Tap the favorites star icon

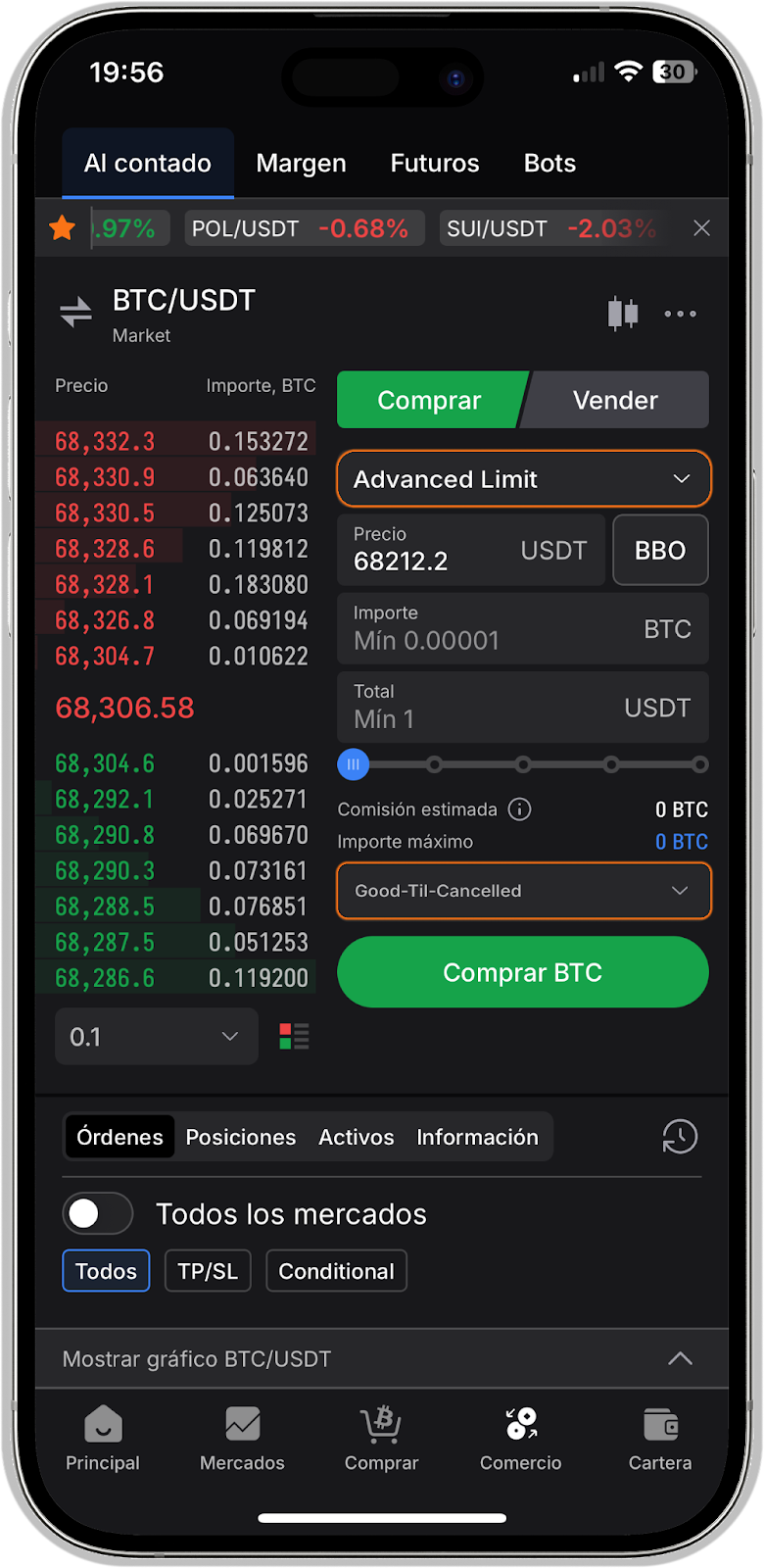coord(63,228)
